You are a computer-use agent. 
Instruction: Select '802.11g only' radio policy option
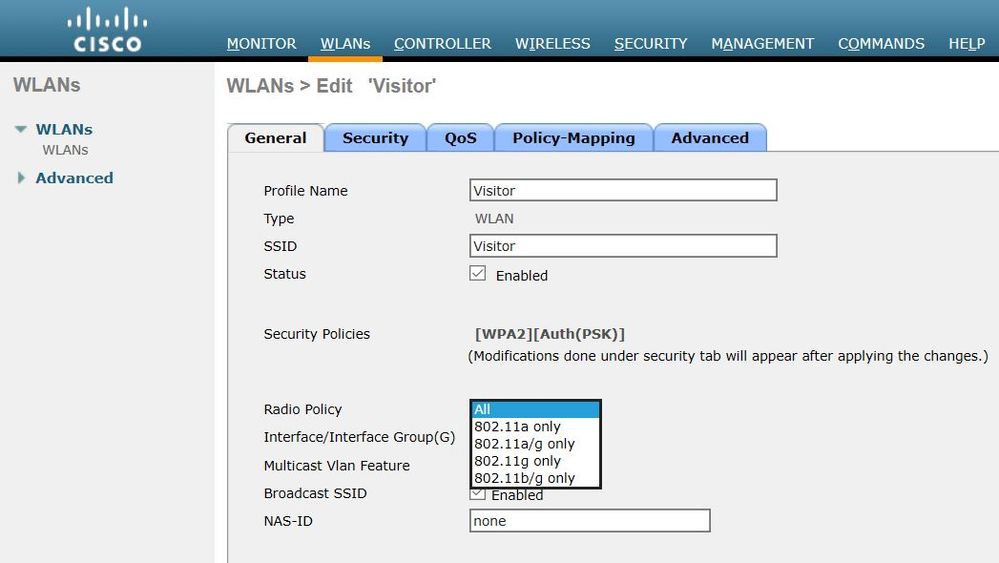pos(535,461)
